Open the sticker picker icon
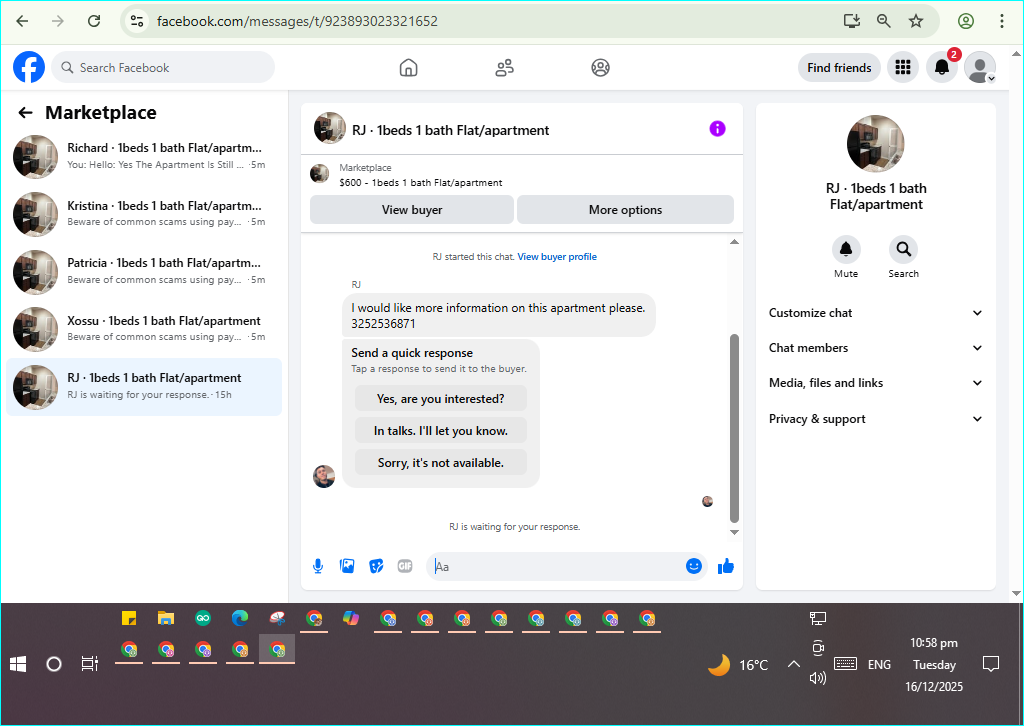 pyautogui.click(x=376, y=566)
